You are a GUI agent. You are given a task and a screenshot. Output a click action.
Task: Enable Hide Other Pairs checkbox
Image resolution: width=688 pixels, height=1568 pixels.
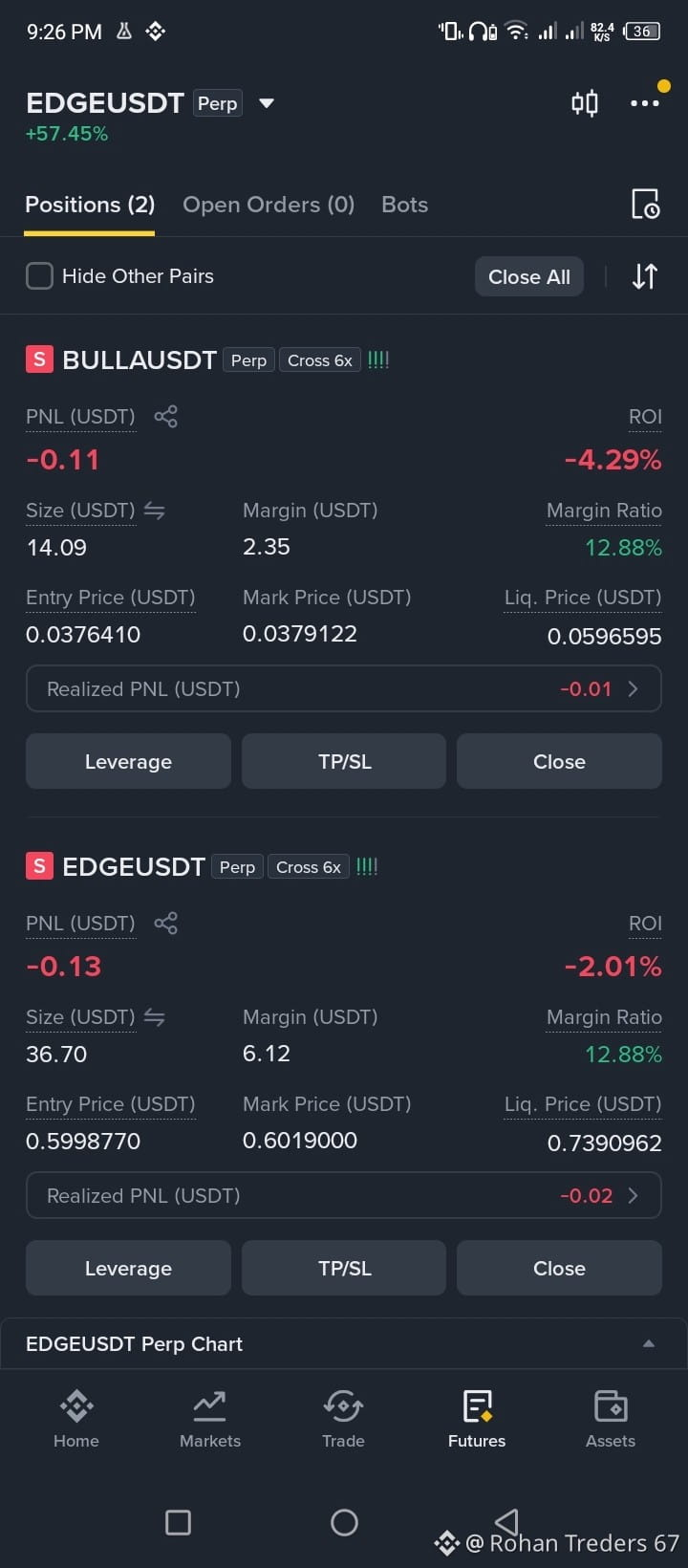[x=39, y=276]
